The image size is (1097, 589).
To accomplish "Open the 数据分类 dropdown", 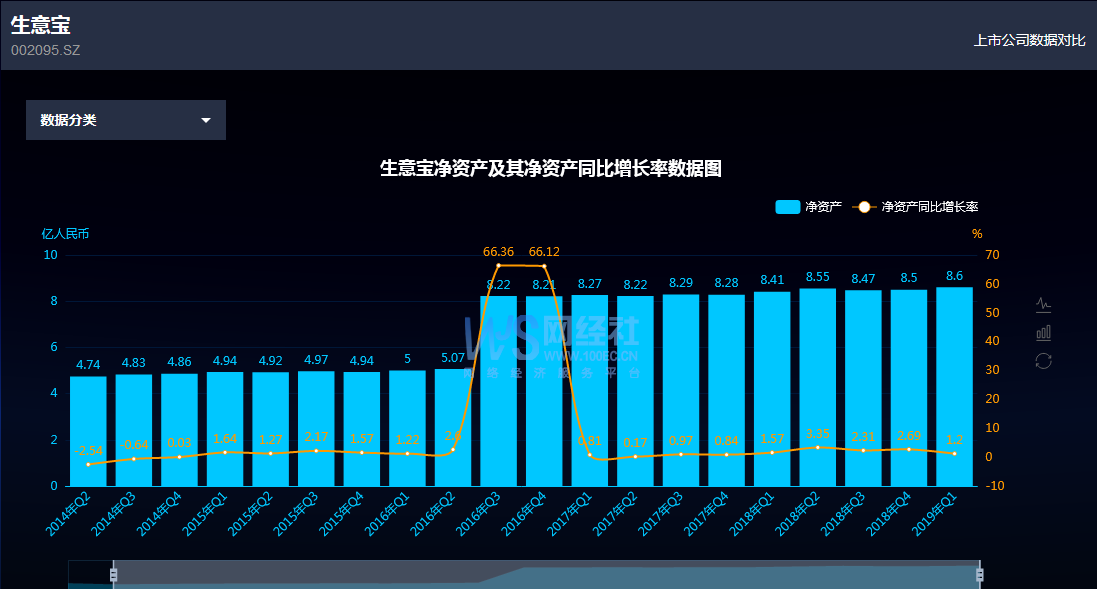I will coord(126,120).
